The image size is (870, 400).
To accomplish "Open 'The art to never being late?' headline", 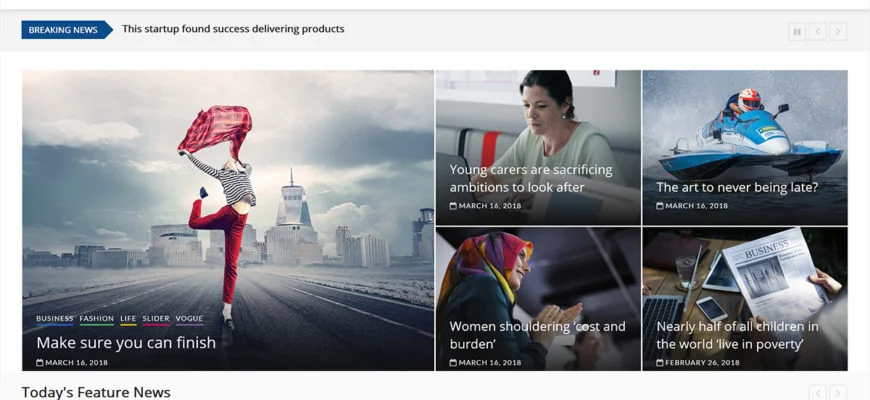I will point(737,187).
